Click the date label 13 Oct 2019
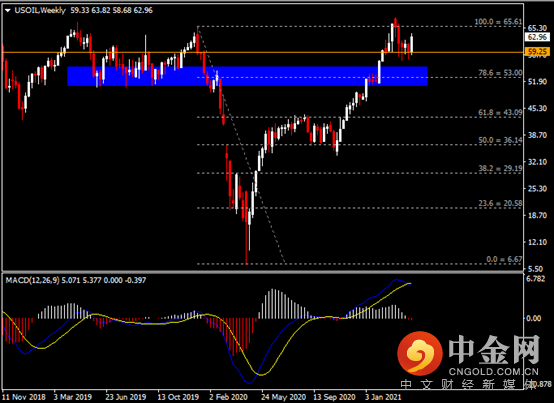Screen dimensions: 554x403 pos(178,397)
